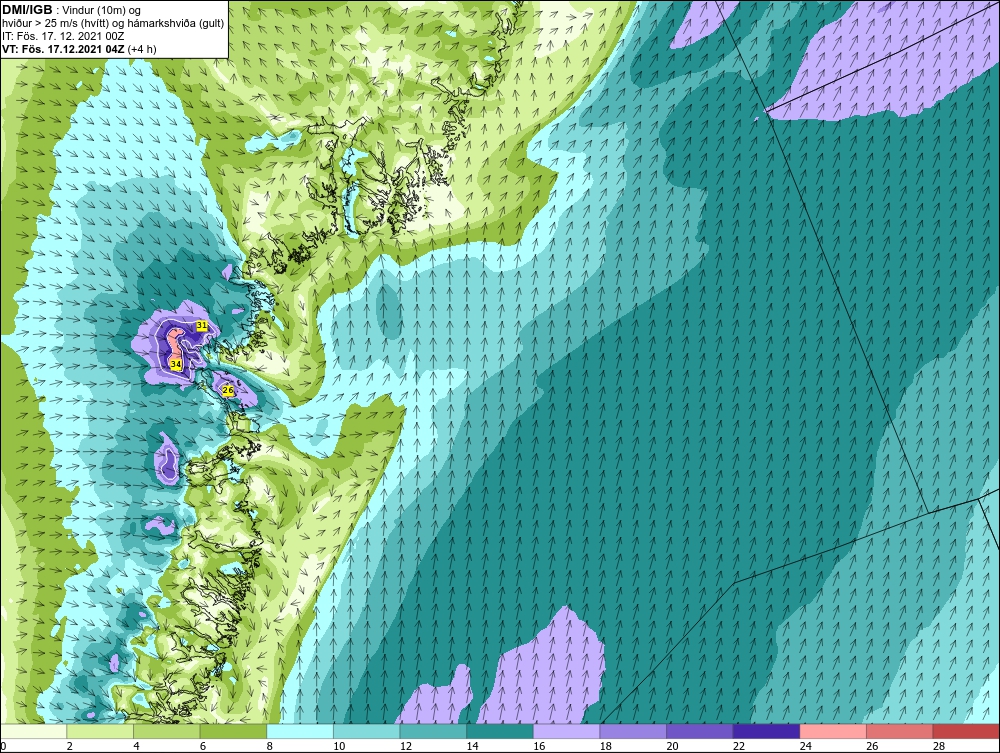The height and width of the screenshot is (753, 1000).
Task: Select the 24–26 m/s pink legend swatch
Action: (x=833, y=731)
